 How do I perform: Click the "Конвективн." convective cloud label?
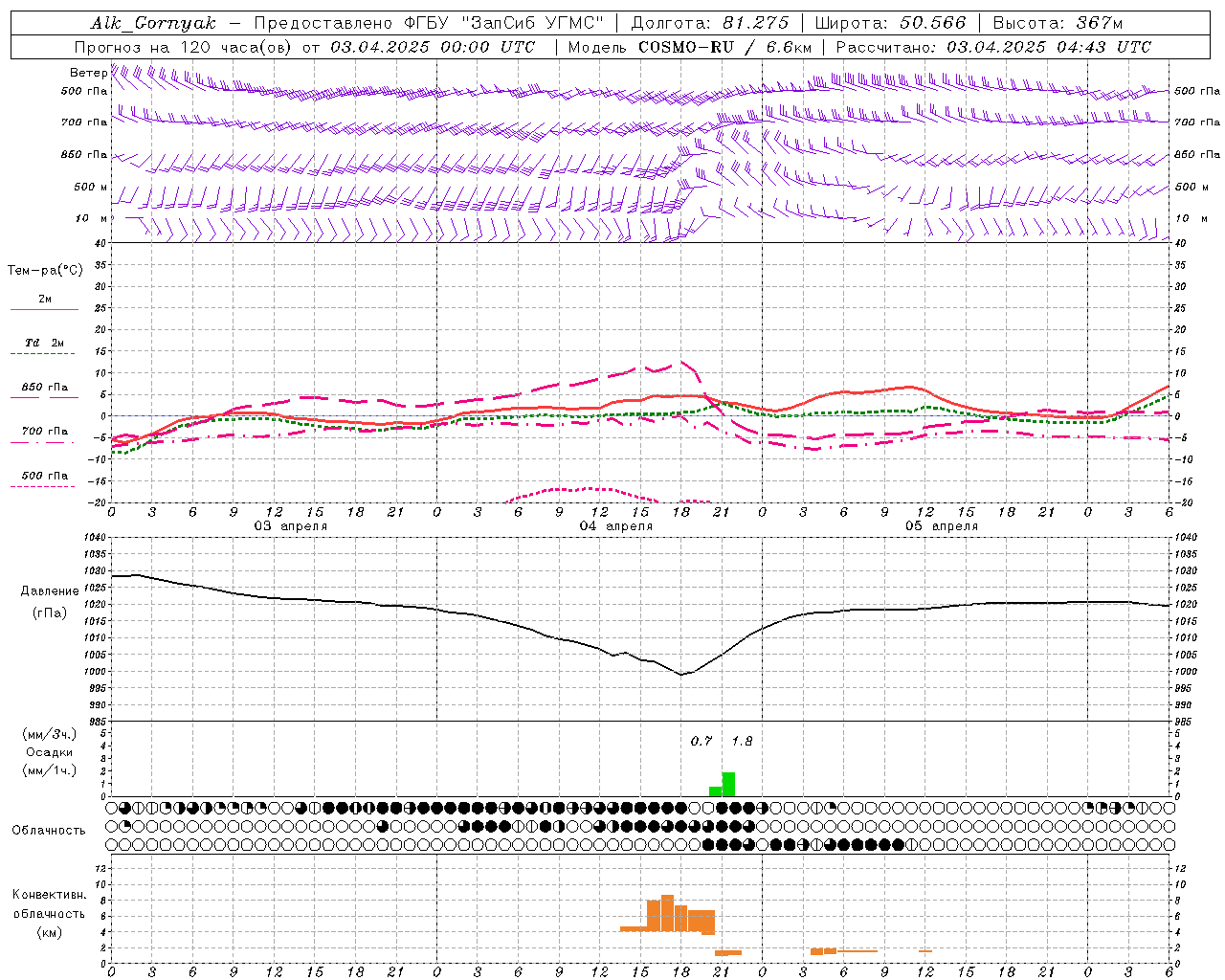click(x=49, y=895)
